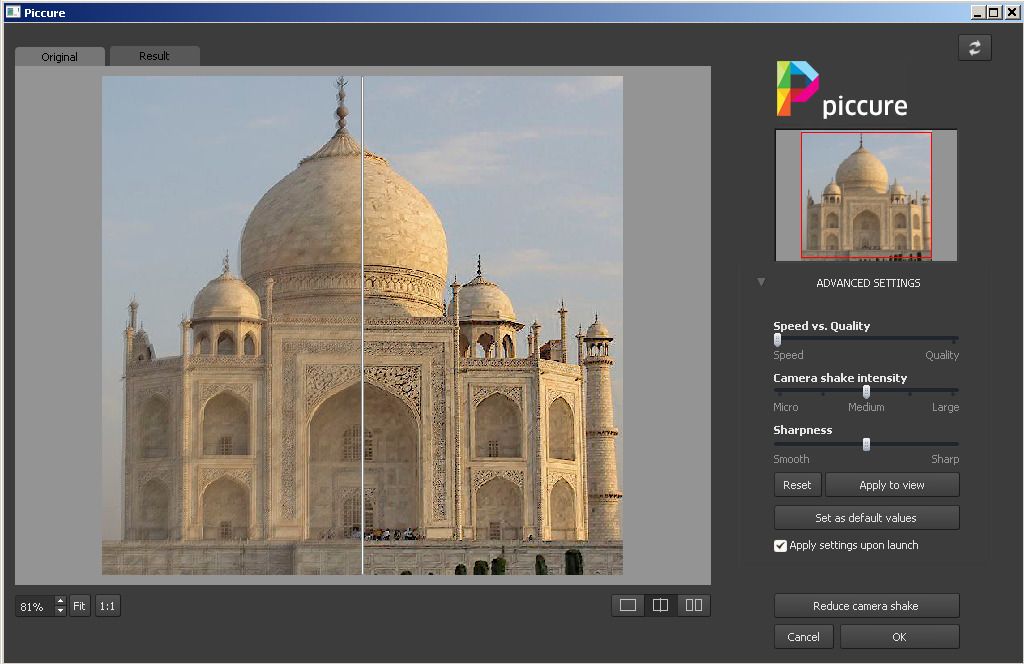This screenshot has height=664, width=1024.
Task: Switch to the Original tab
Action: 59,57
